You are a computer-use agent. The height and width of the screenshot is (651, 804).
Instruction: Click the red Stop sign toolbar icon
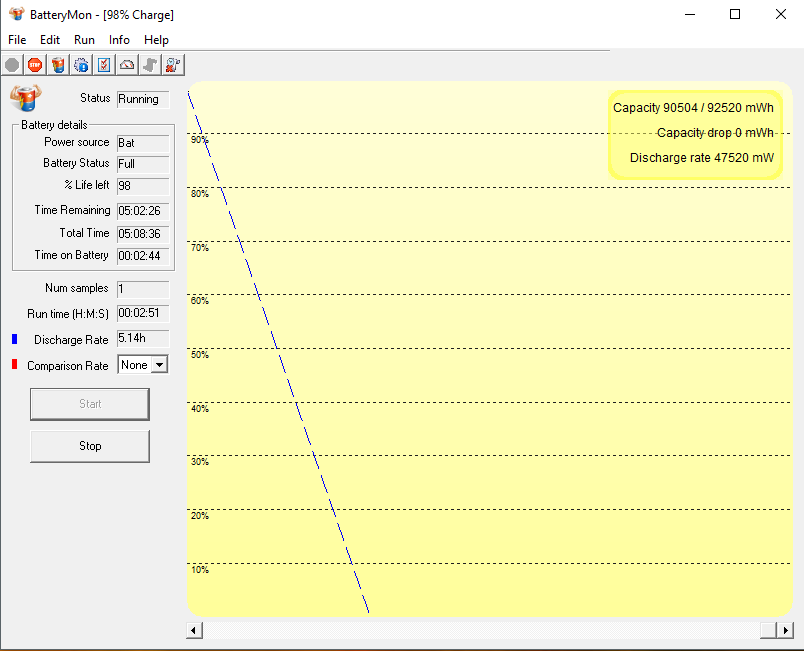(35, 65)
